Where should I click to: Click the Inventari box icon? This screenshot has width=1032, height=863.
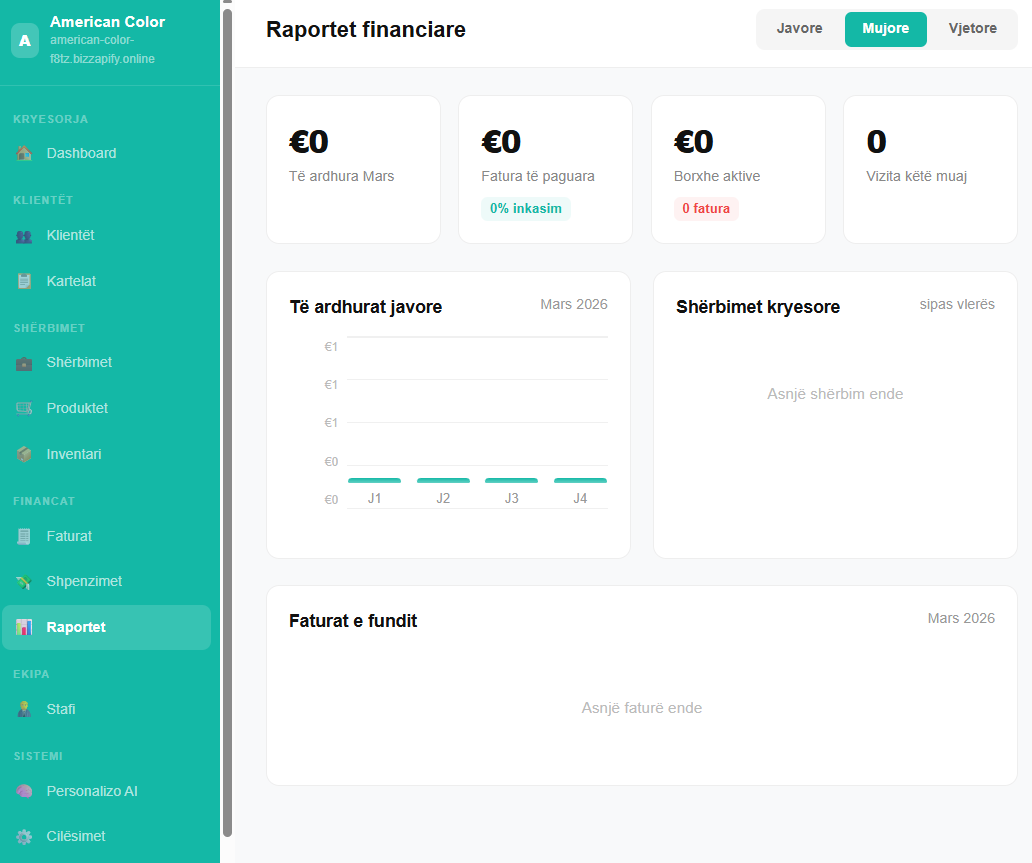click(x=24, y=454)
